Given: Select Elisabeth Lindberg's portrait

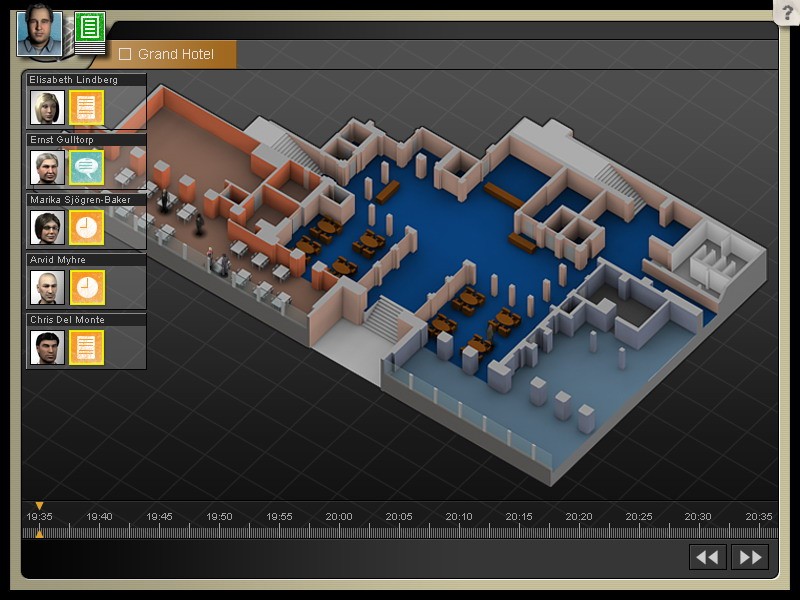Looking at the screenshot, I should [x=47, y=107].
